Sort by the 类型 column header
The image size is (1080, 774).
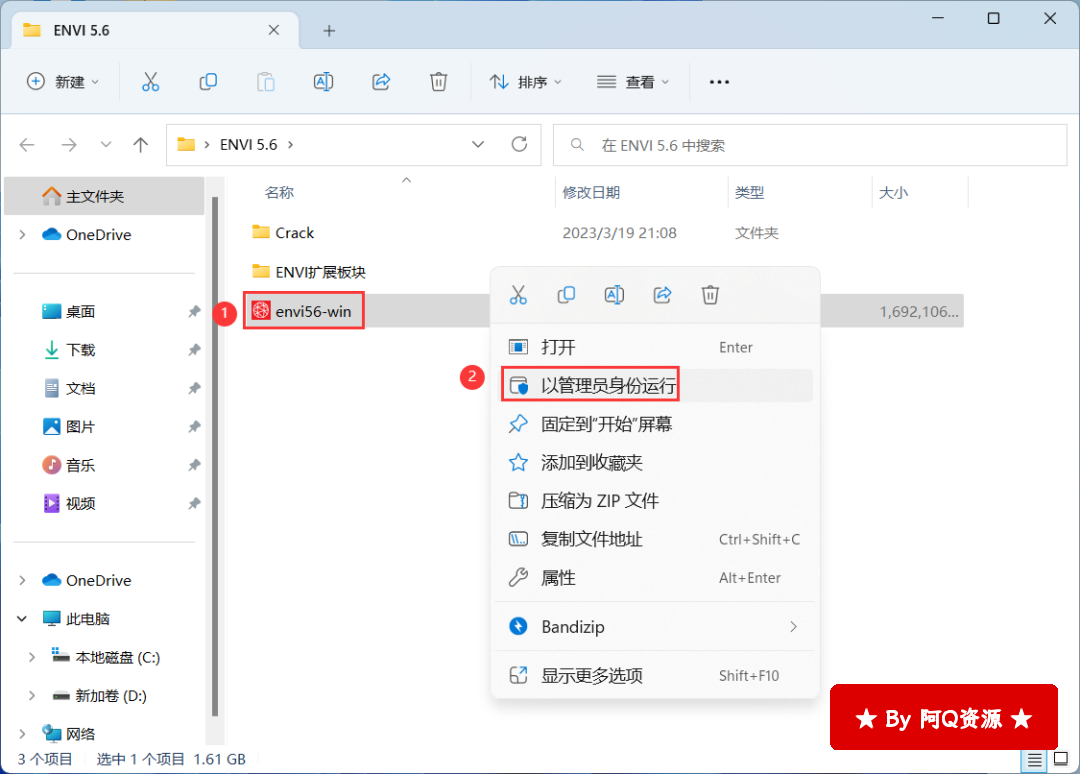coord(749,193)
